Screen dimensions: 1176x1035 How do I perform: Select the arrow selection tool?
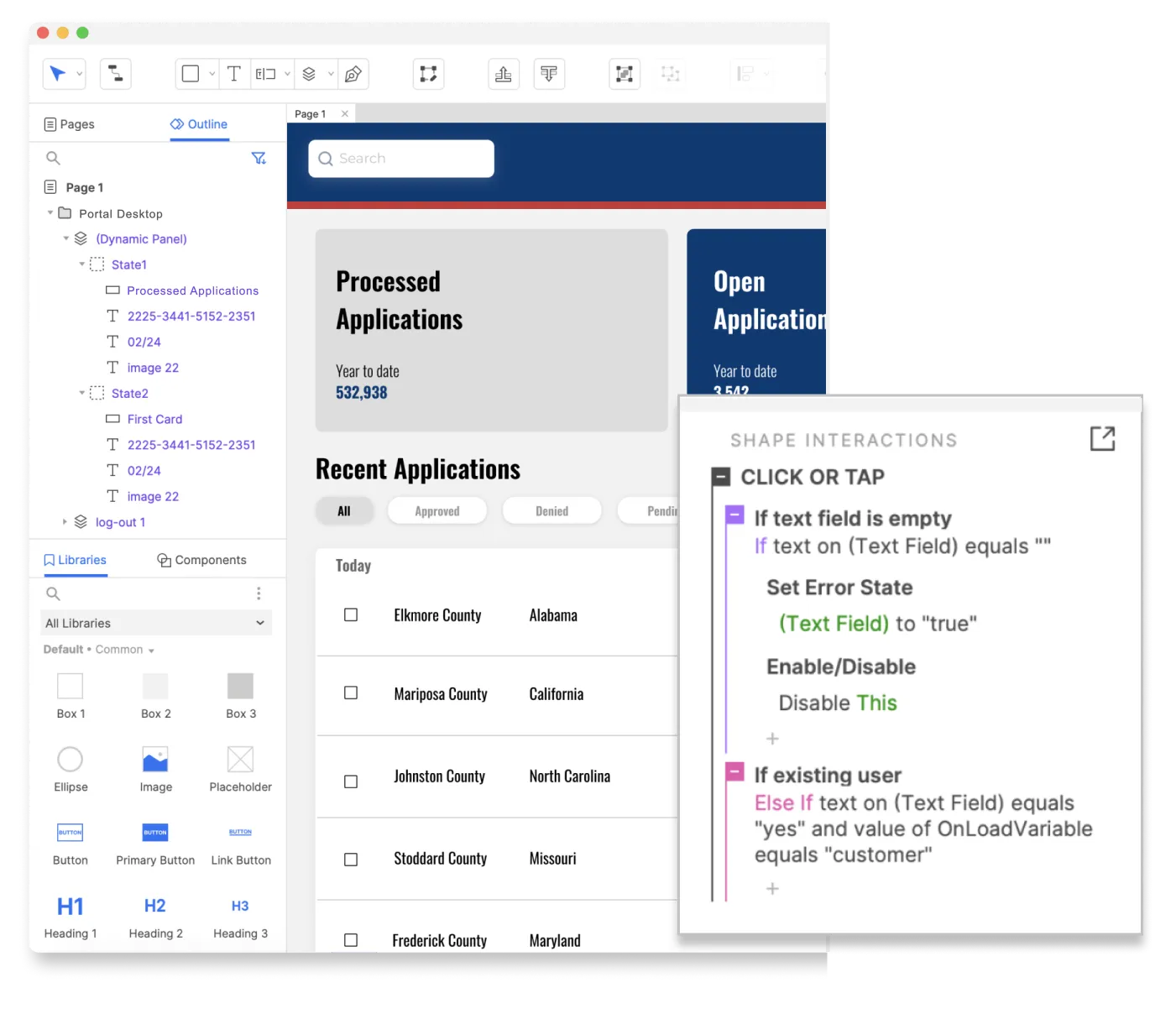pos(57,74)
